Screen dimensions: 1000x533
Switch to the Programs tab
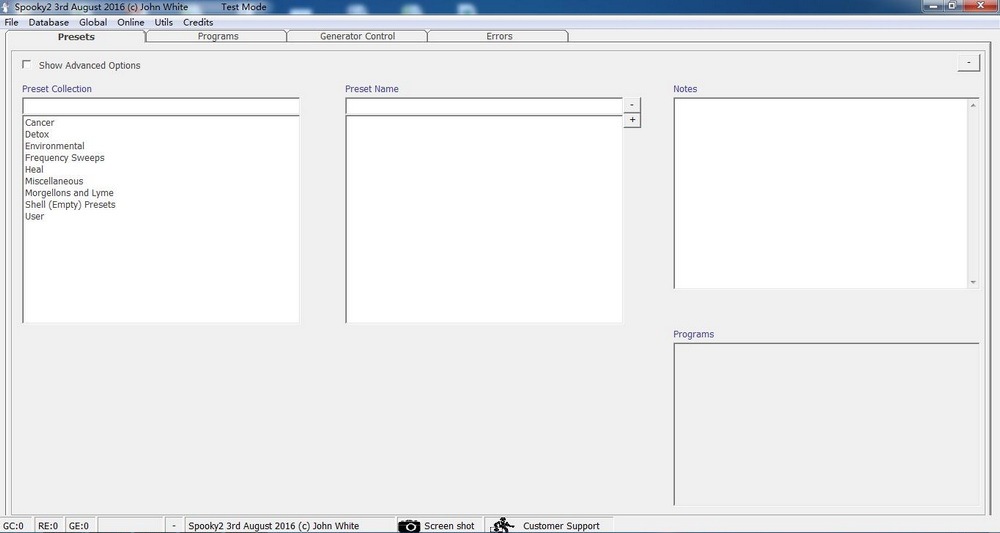point(217,36)
